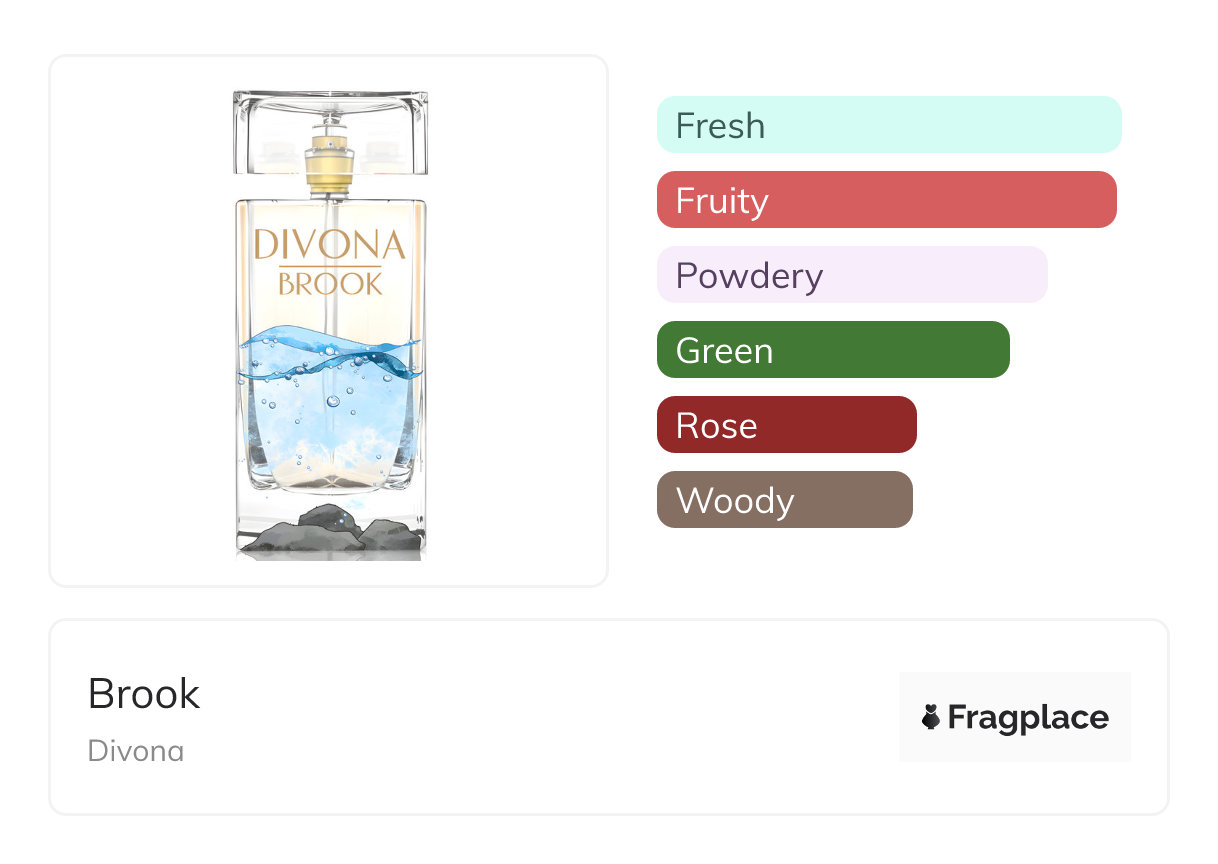Click the Fragplace logo text
1218x864 pixels.
(x=1028, y=717)
